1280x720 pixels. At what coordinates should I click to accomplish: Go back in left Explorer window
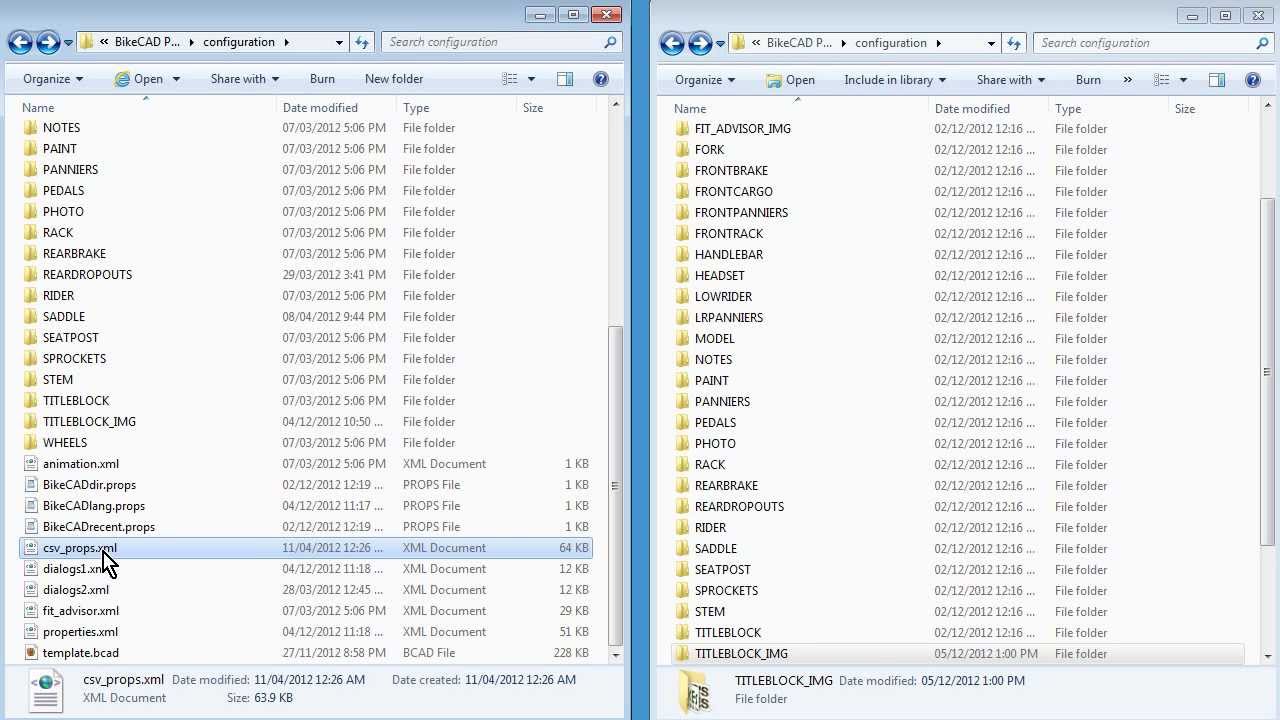click(x=20, y=42)
